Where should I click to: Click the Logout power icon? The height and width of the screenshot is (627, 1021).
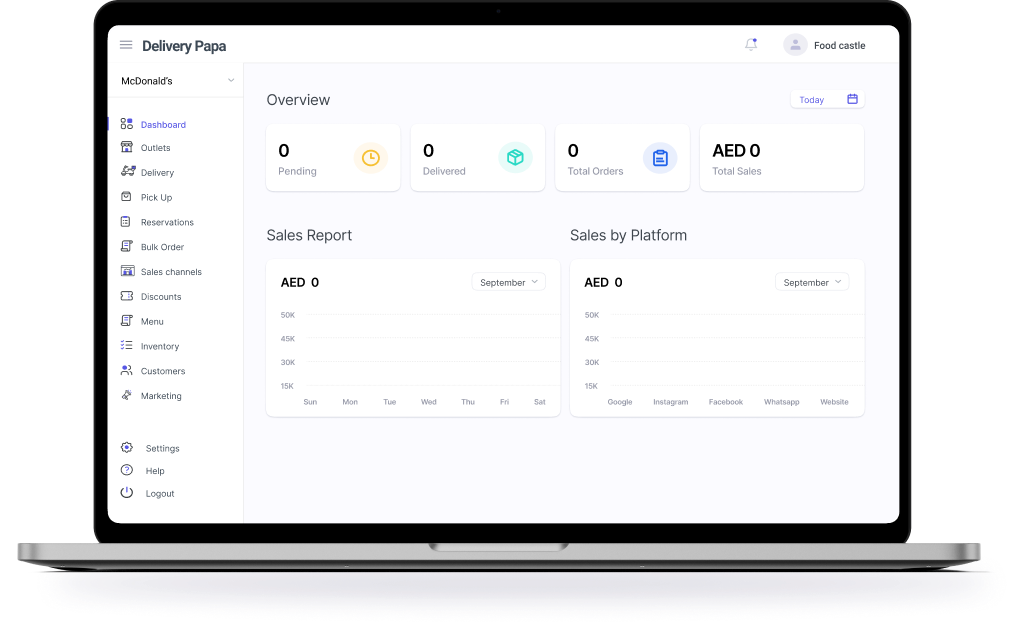point(127,493)
